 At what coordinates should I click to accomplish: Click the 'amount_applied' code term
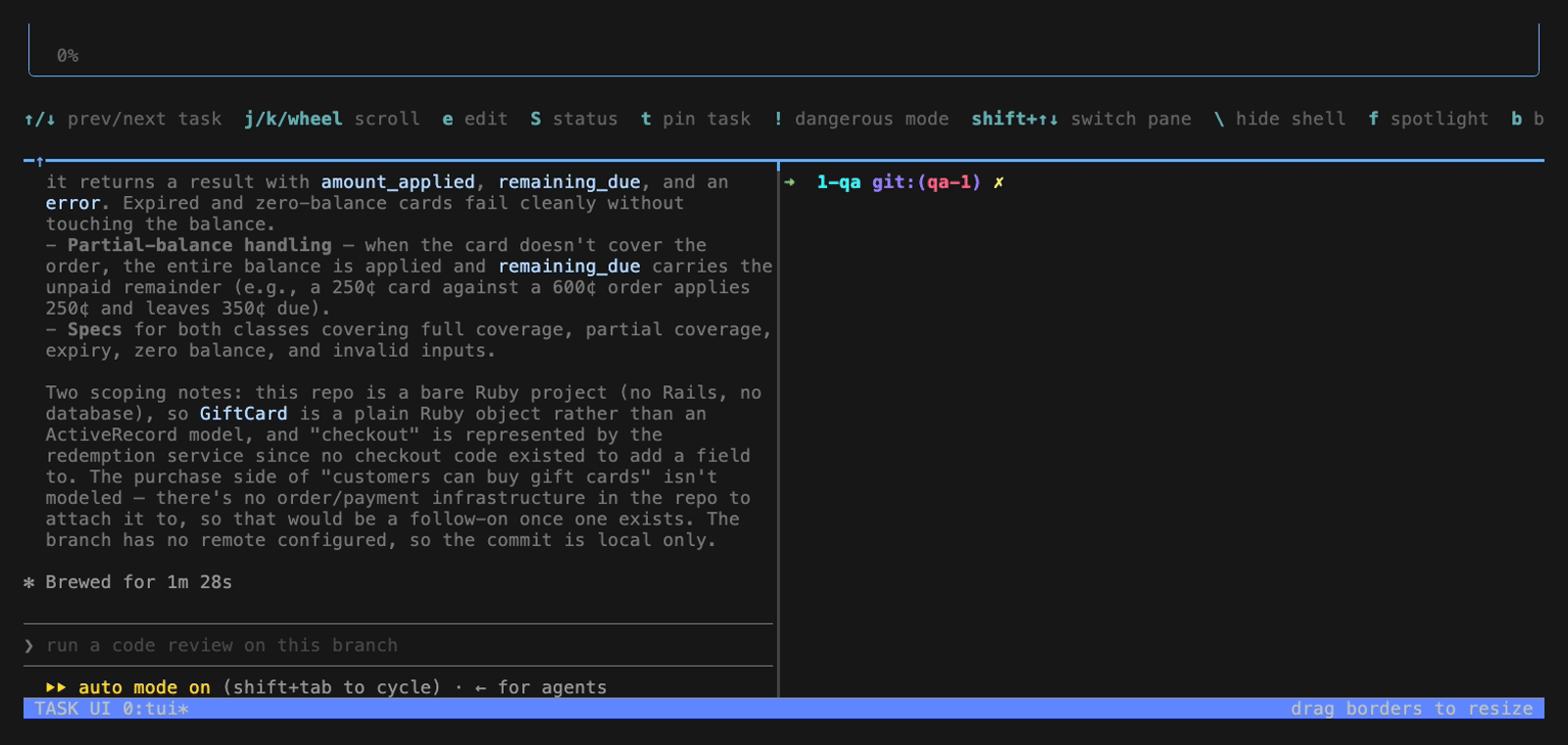click(x=398, y=182)
